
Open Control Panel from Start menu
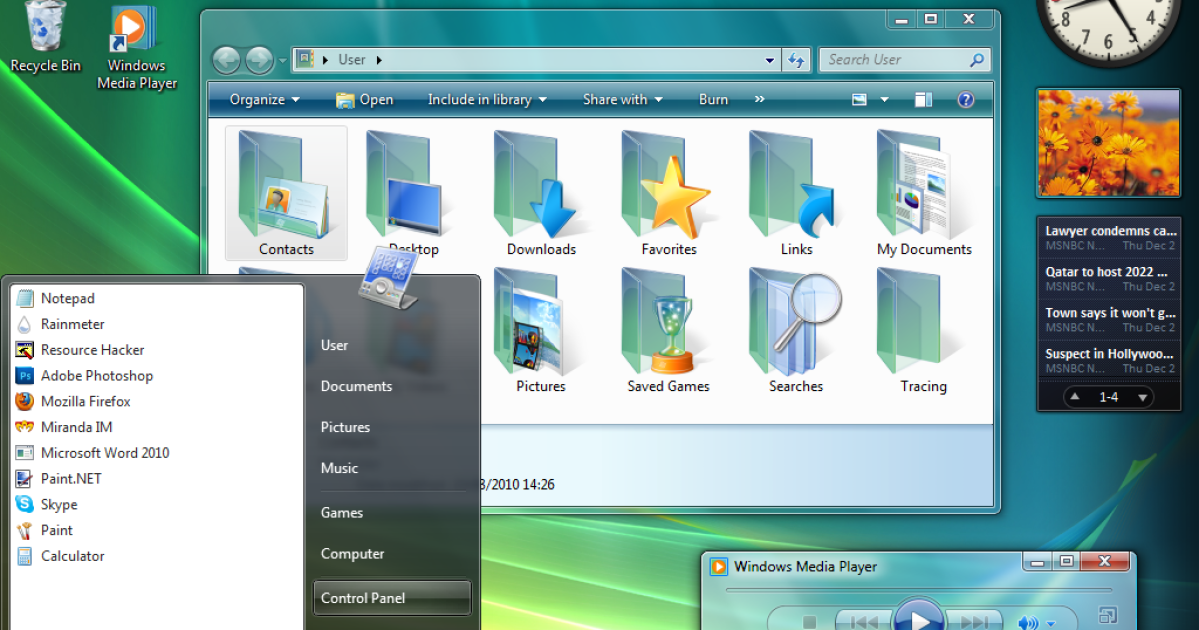tap(392, 598)
